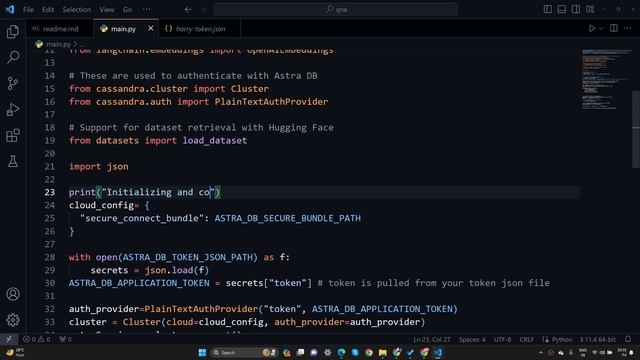Image resolution: width=640 pixels, height=360 pixels.
Task: Click the VS Code logo in title bar
Action: tap(10, 9)
